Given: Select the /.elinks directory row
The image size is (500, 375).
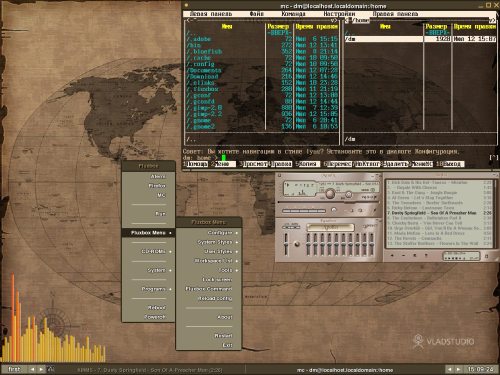Looking at the screenshot, I should [x=262, y=83].
